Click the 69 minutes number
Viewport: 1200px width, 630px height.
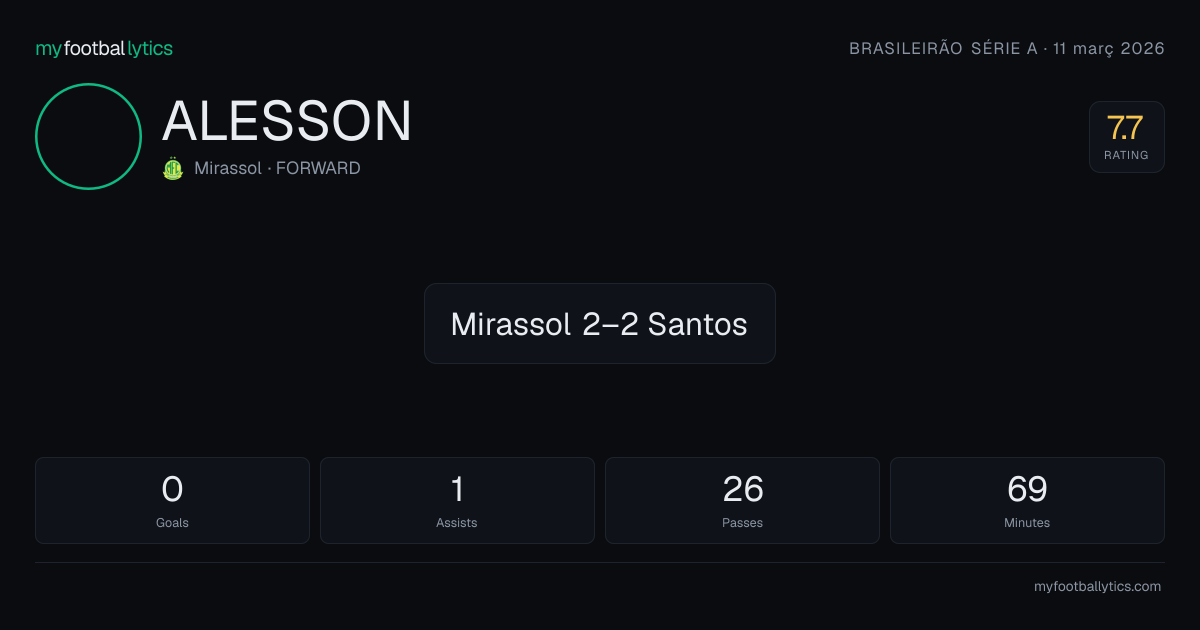coord(1027,490)
